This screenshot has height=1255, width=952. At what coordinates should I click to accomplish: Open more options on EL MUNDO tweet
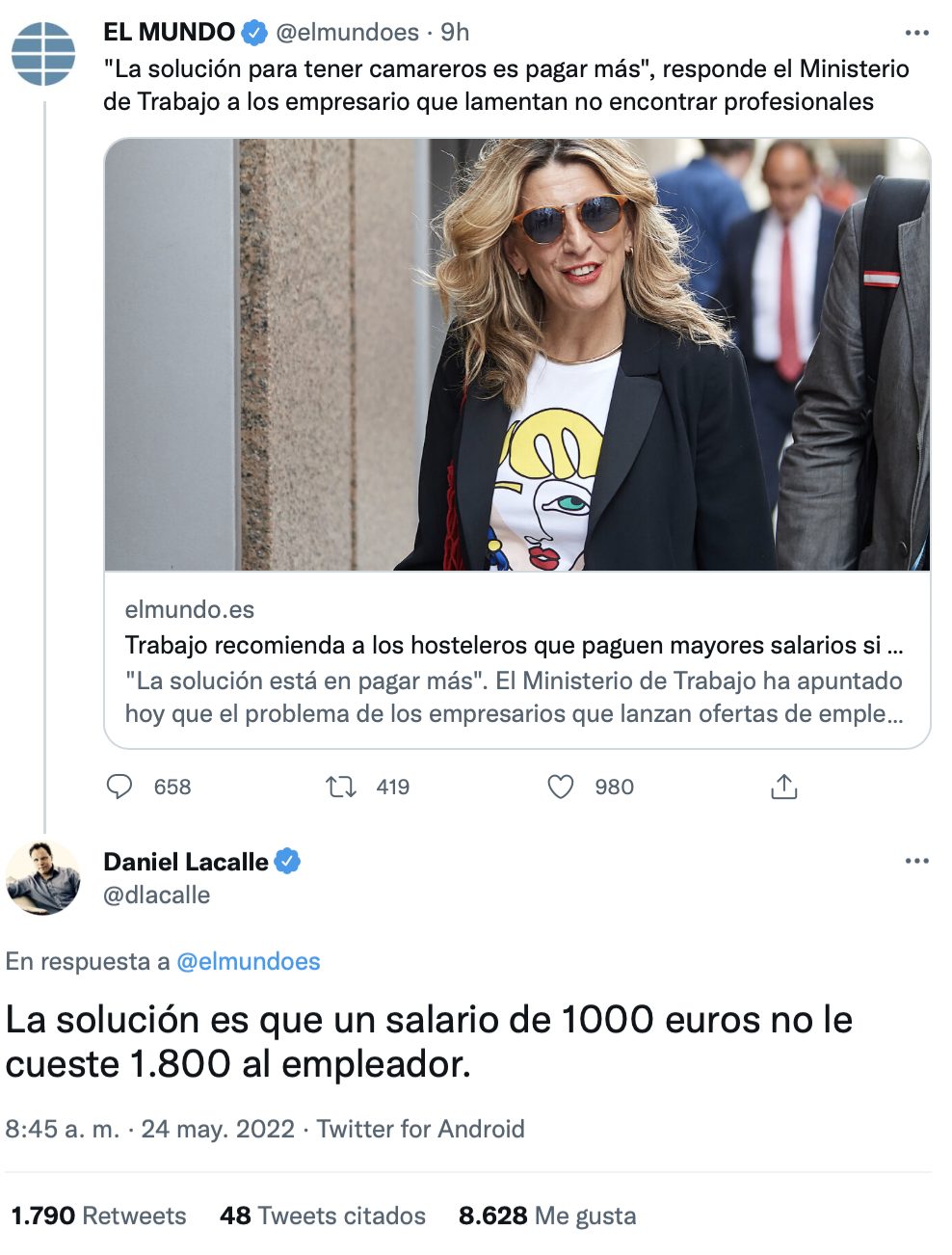917,33
